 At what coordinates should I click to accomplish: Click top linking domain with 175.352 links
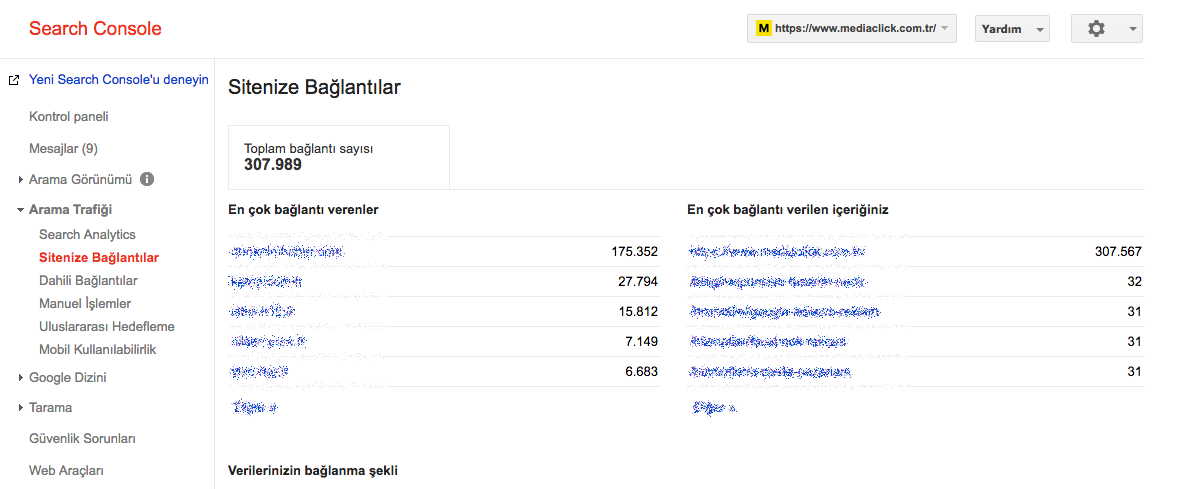(287, 252)
